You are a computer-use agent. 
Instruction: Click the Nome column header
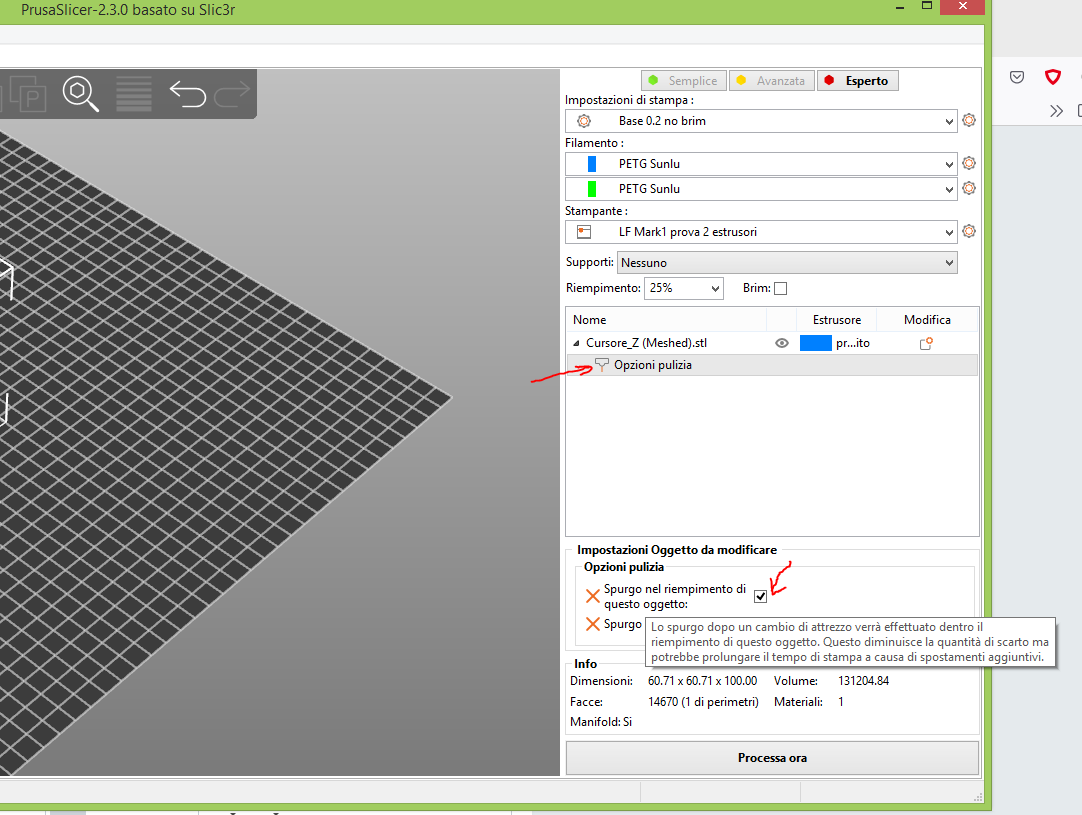(589, 320)
